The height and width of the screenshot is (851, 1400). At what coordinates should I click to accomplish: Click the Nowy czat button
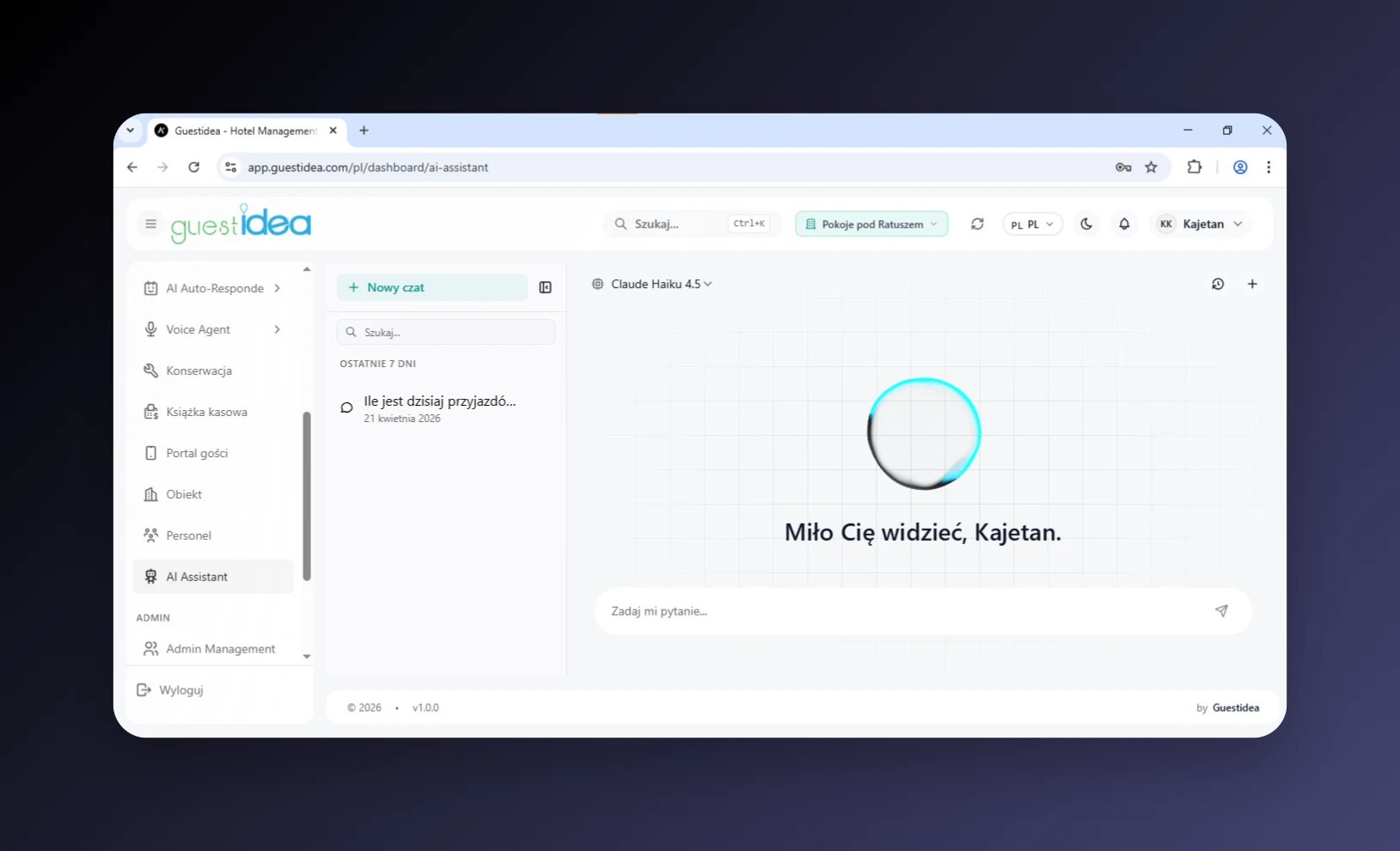point(432,288)
